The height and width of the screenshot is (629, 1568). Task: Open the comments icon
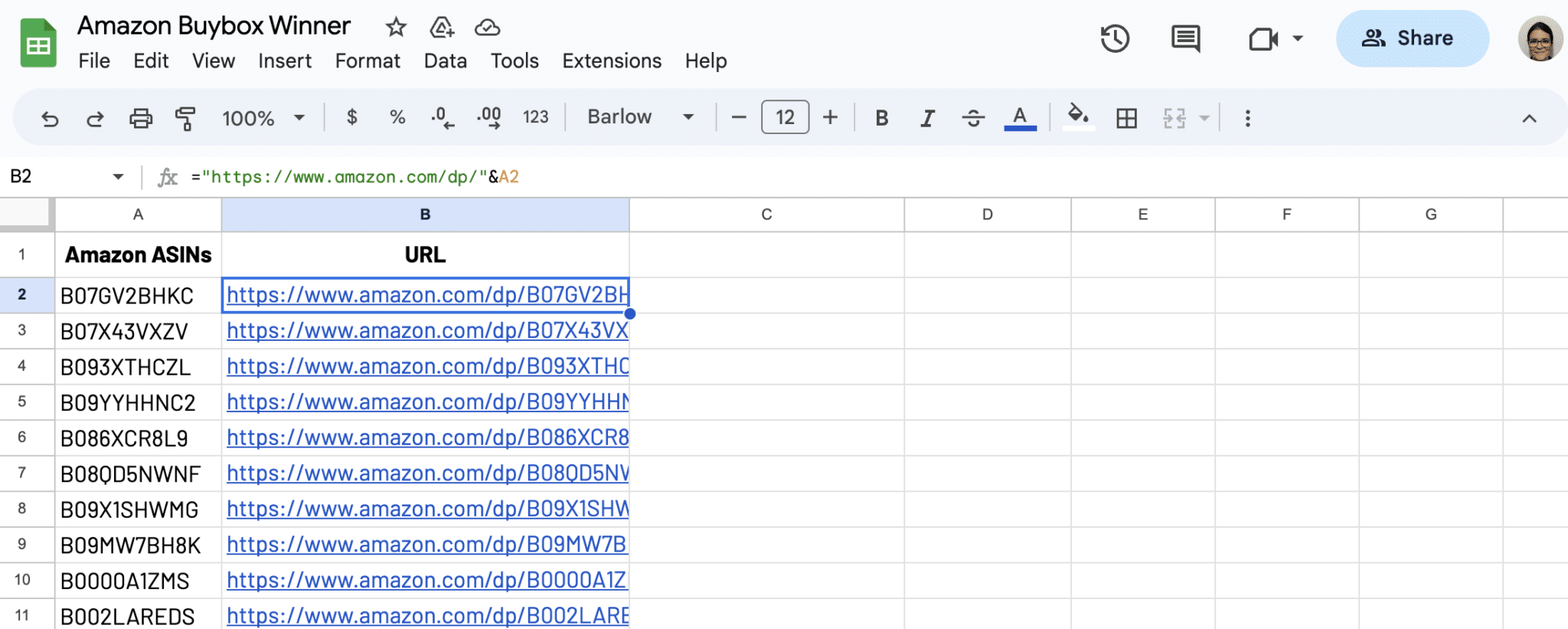[1185, 38]
